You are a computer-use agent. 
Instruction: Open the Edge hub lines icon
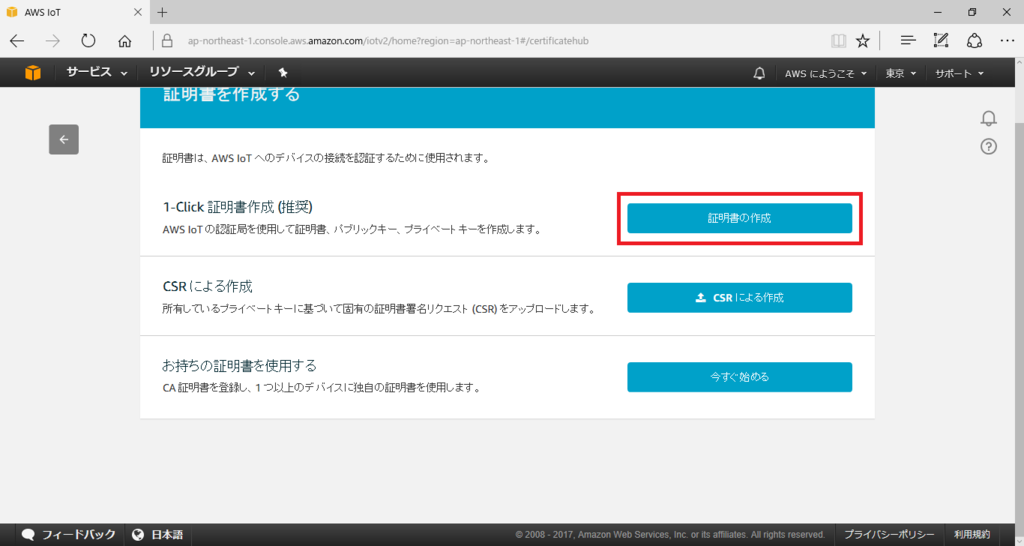click(x=908, y=40)
